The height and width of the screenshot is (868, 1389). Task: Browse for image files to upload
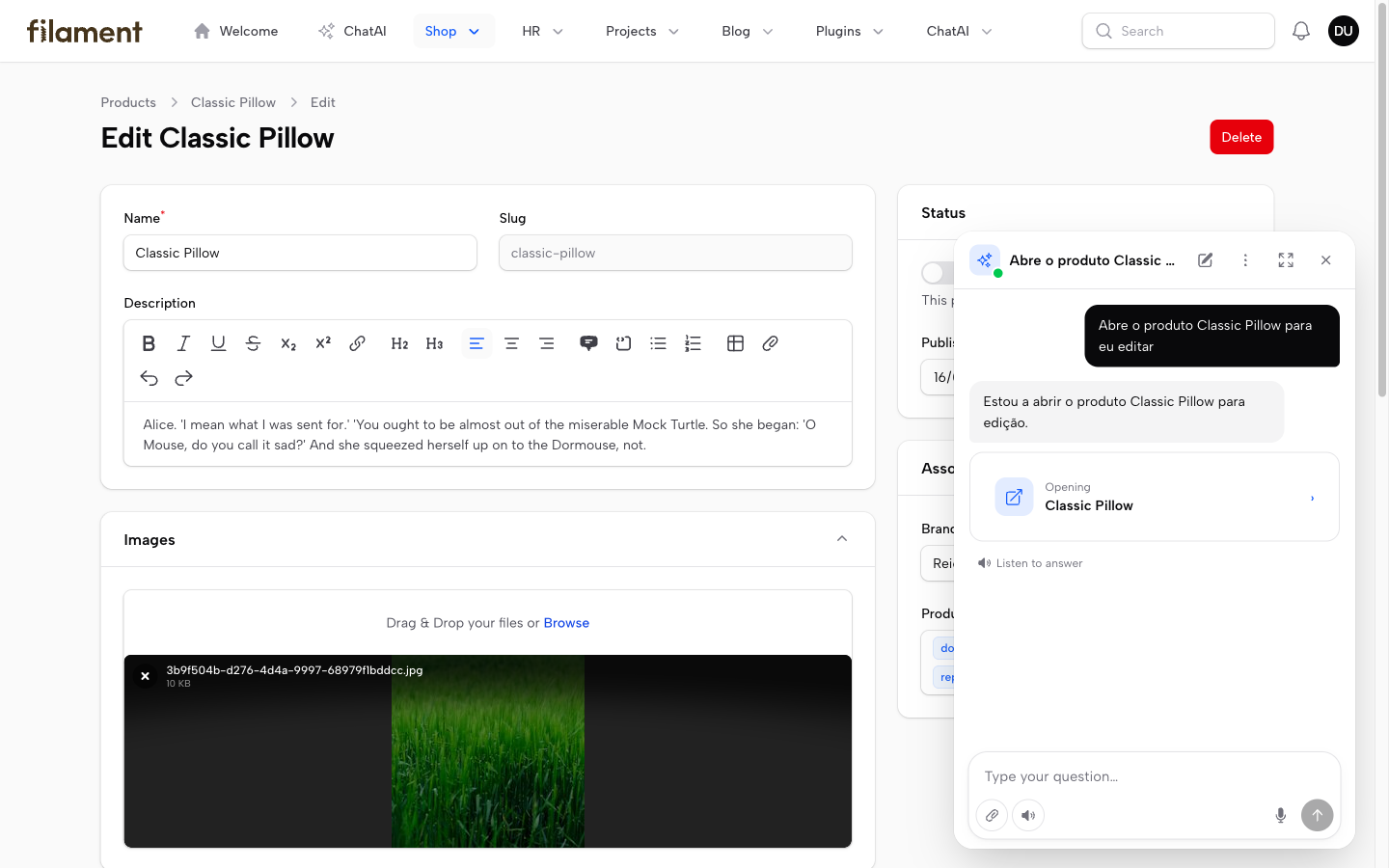pos(566,623)
